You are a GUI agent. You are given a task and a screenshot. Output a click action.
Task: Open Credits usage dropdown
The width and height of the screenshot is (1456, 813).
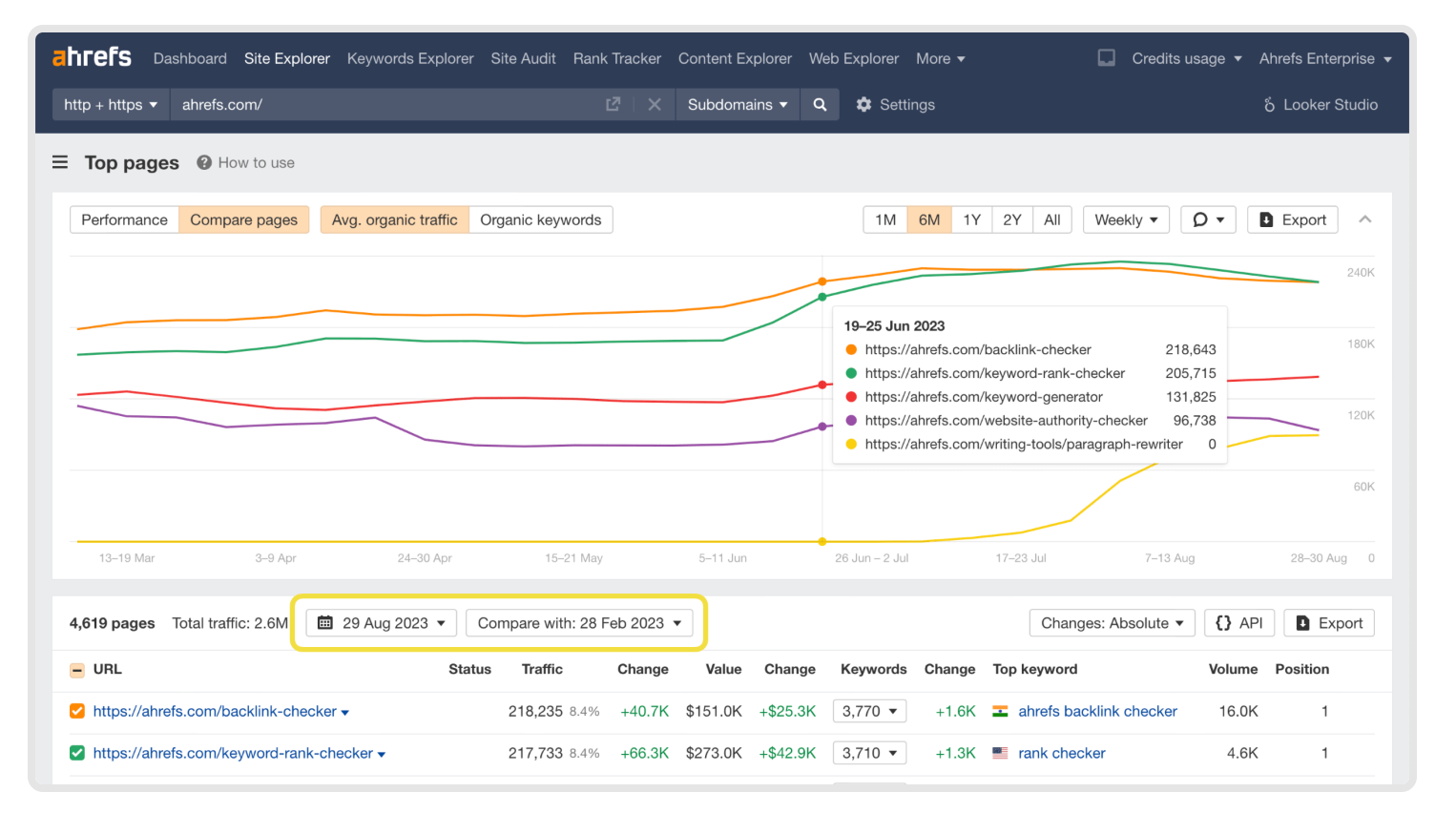pyautogui.click(x=1187, y=58)
